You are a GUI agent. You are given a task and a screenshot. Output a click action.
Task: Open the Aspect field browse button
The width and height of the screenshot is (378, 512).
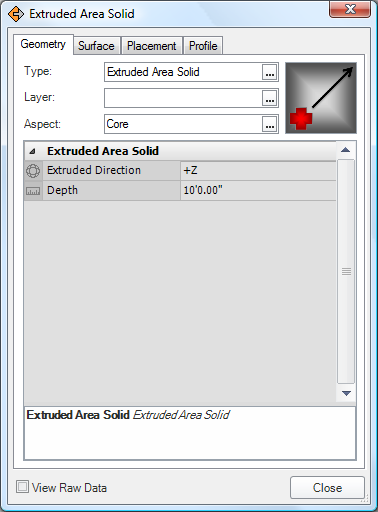[270, 124]
